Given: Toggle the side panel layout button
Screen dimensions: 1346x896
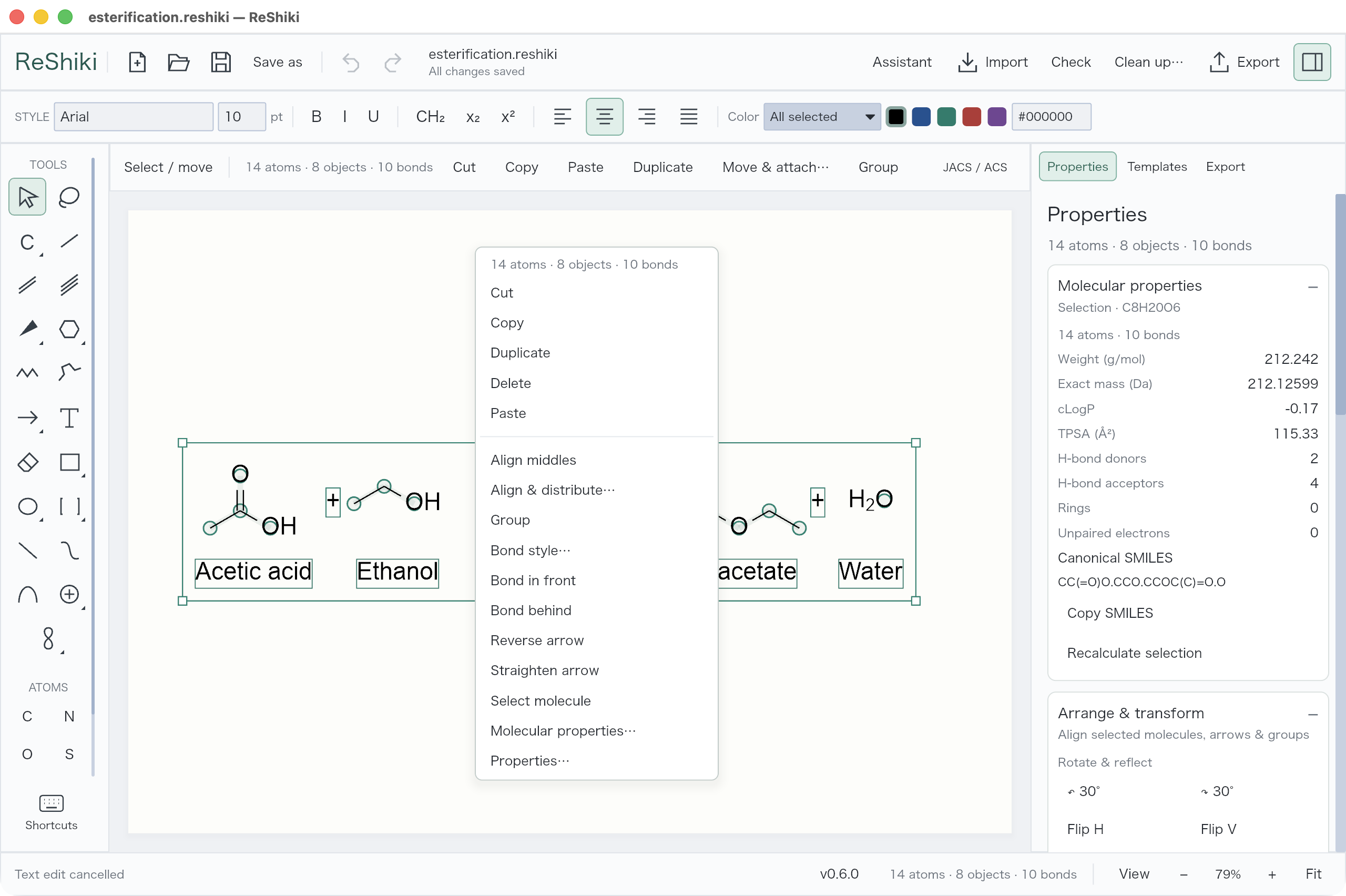Looking at the screenshot, I should pos(1312,62).
